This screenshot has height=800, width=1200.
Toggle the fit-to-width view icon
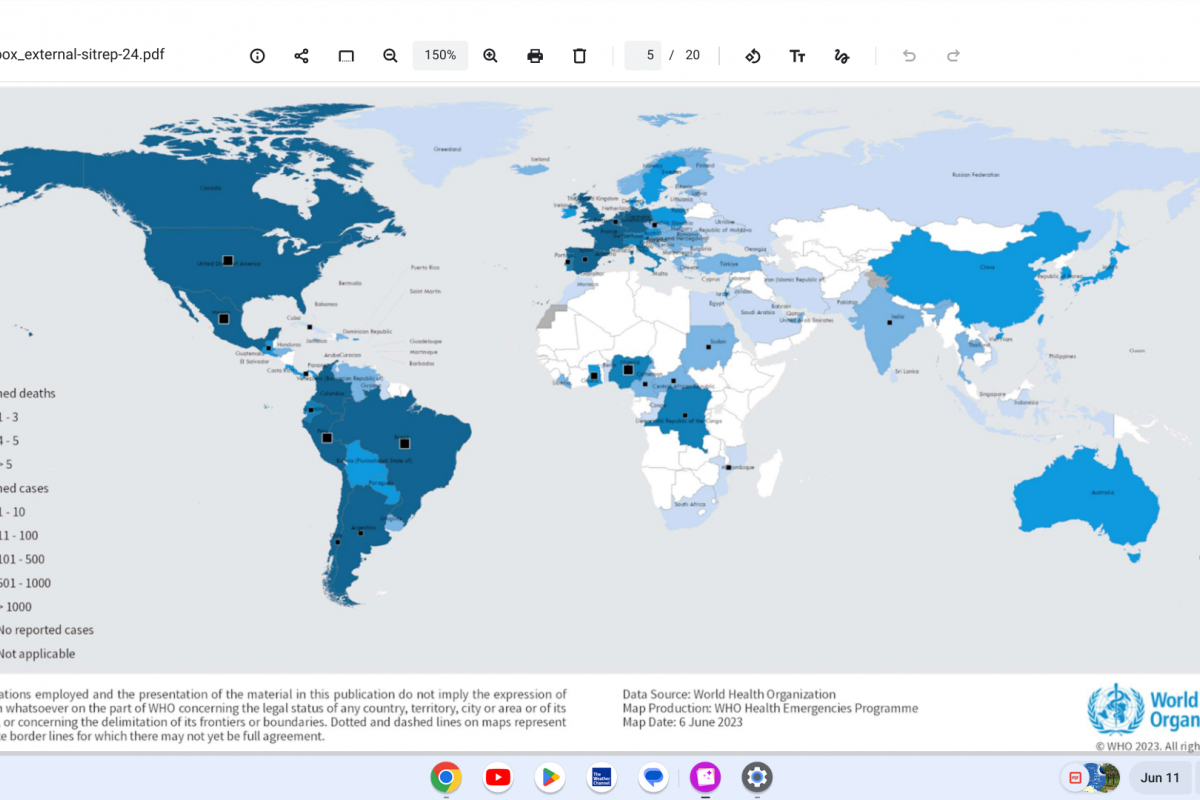point(346,56)
